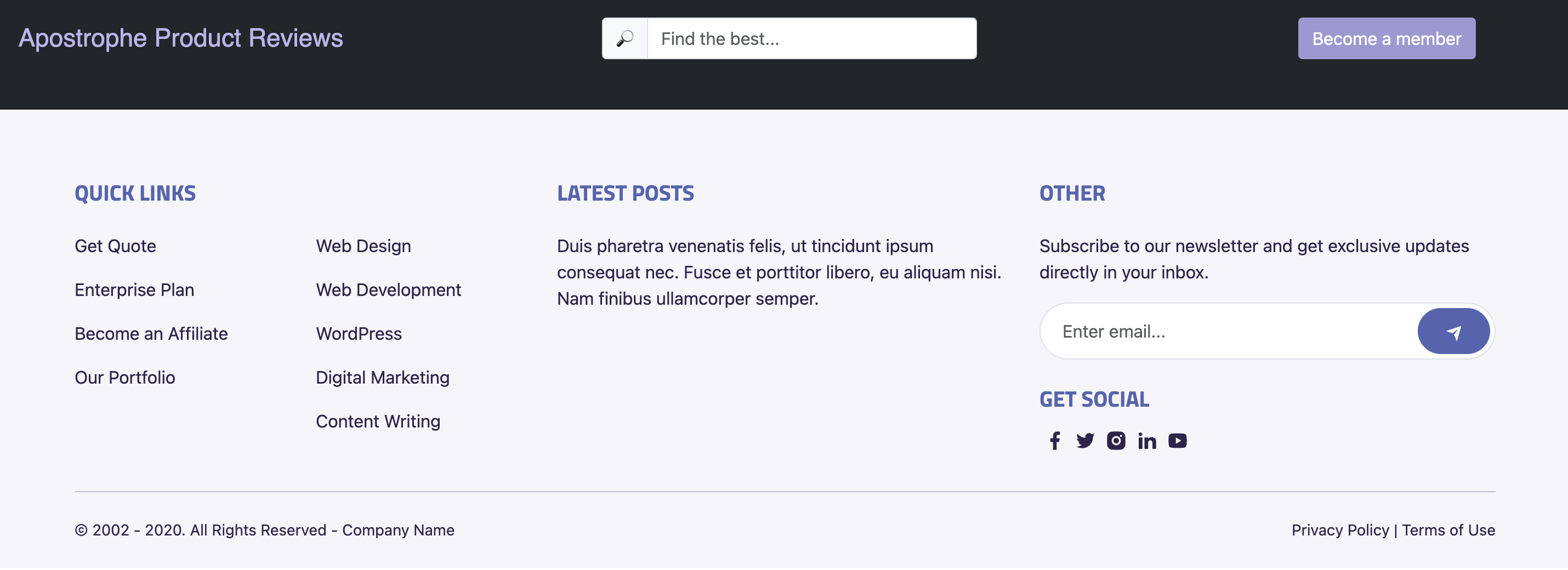The height and width of the screenshot is (570, 1568).
Task: Click the Web Design link
Action: coord(363,246)
